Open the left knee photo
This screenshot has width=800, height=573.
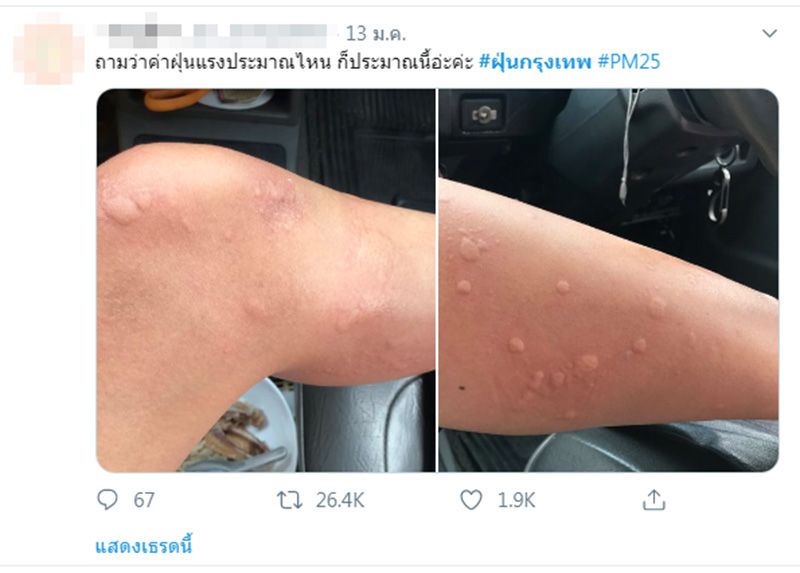pyautogui.click(x=266, y=280)
